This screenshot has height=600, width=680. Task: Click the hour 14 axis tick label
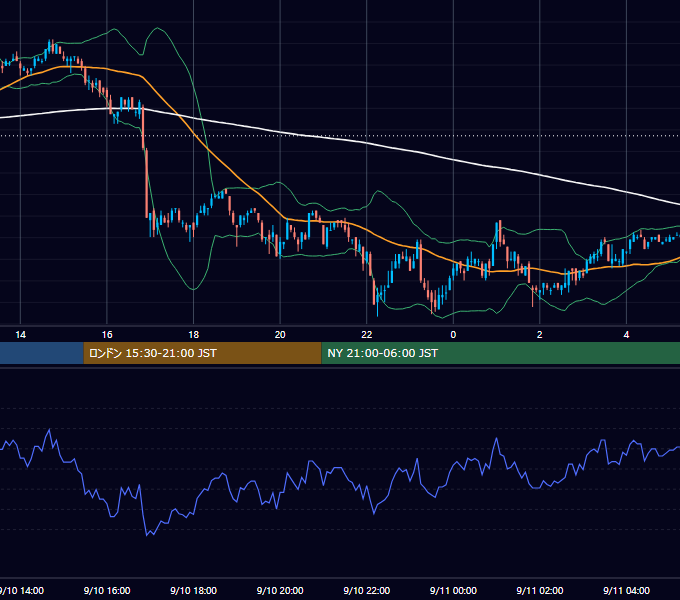coord(20,335)
